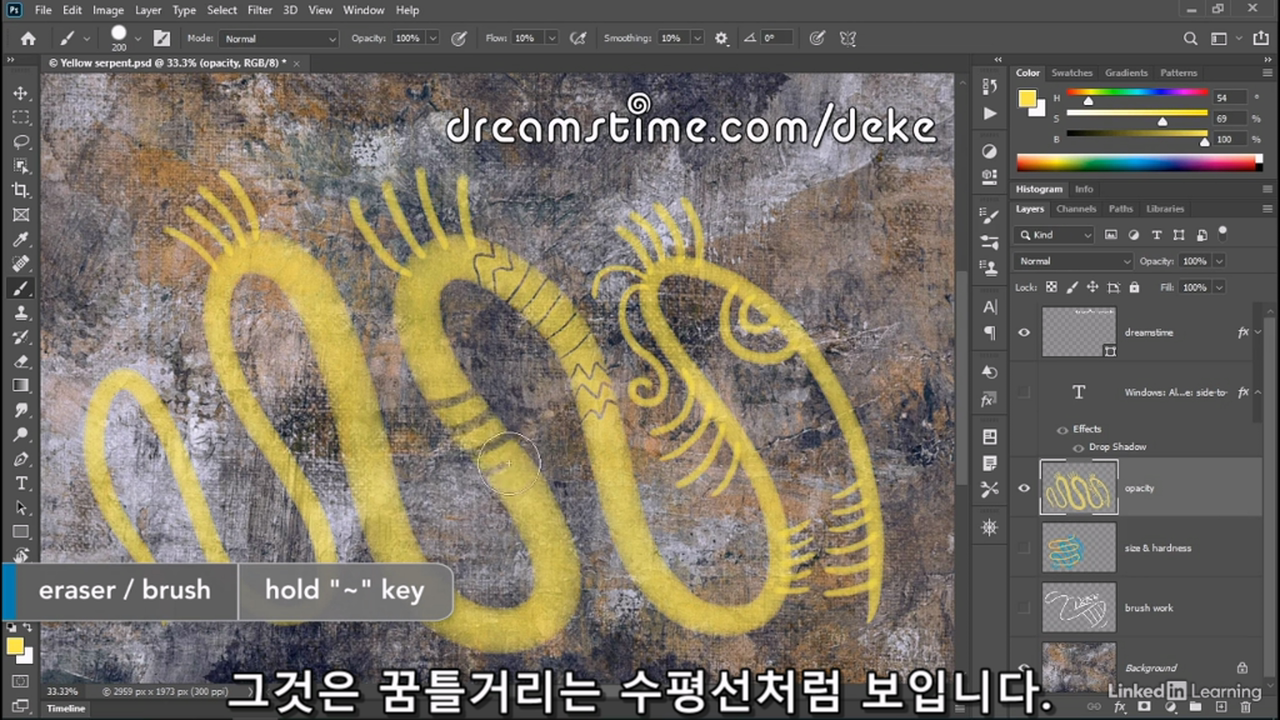The width and height of the screenshot is (1280, 720).
Task: Open the Window menu
Action: coord(364,10)
